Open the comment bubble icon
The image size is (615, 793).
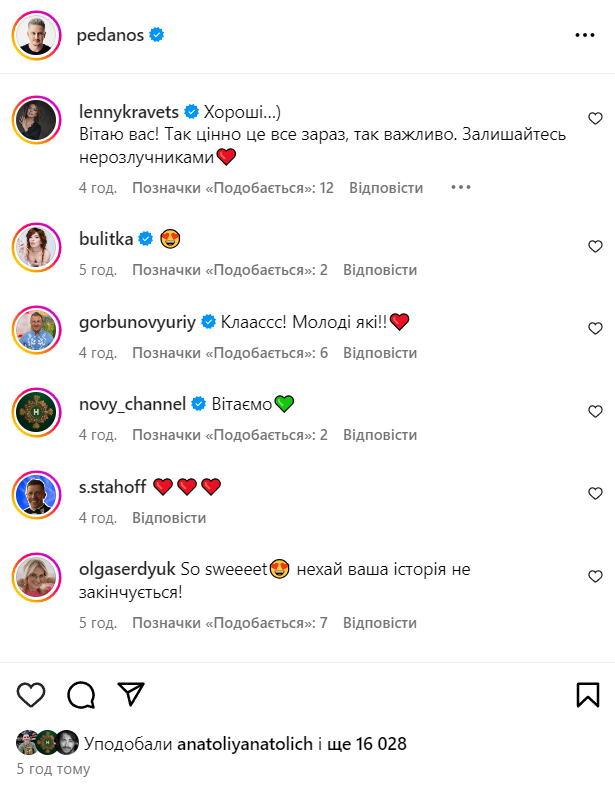tap(81, 694)
